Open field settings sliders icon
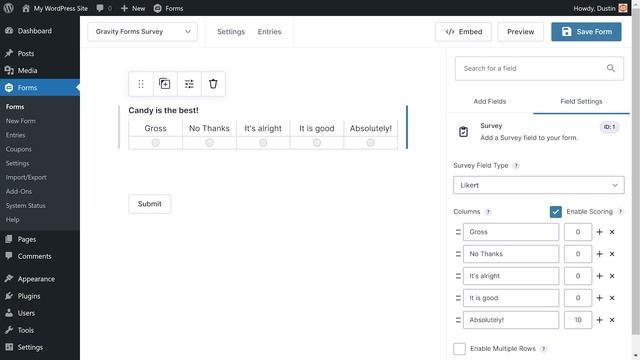 tap(189, 84)
